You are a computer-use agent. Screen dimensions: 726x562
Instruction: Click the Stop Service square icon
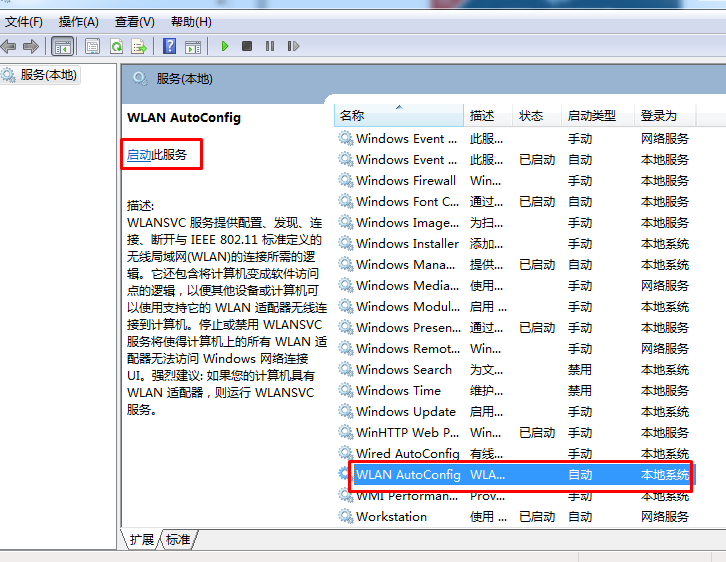[x=248, y=46]
